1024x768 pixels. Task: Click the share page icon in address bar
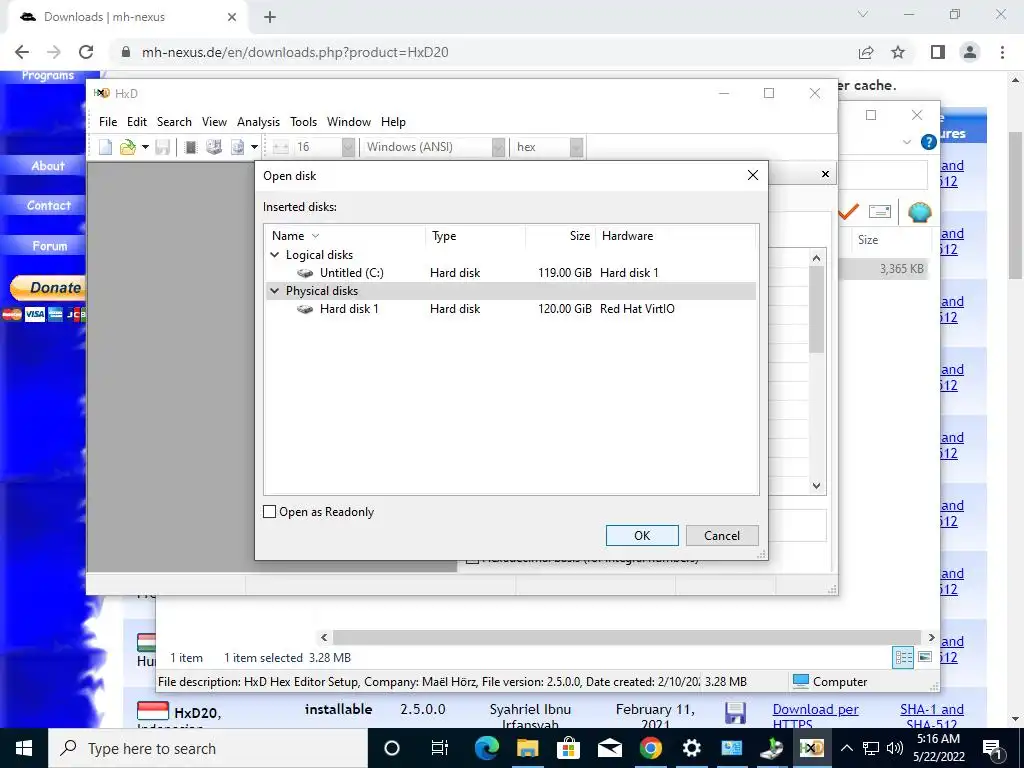pyautogui.click(x=866, y=52)
